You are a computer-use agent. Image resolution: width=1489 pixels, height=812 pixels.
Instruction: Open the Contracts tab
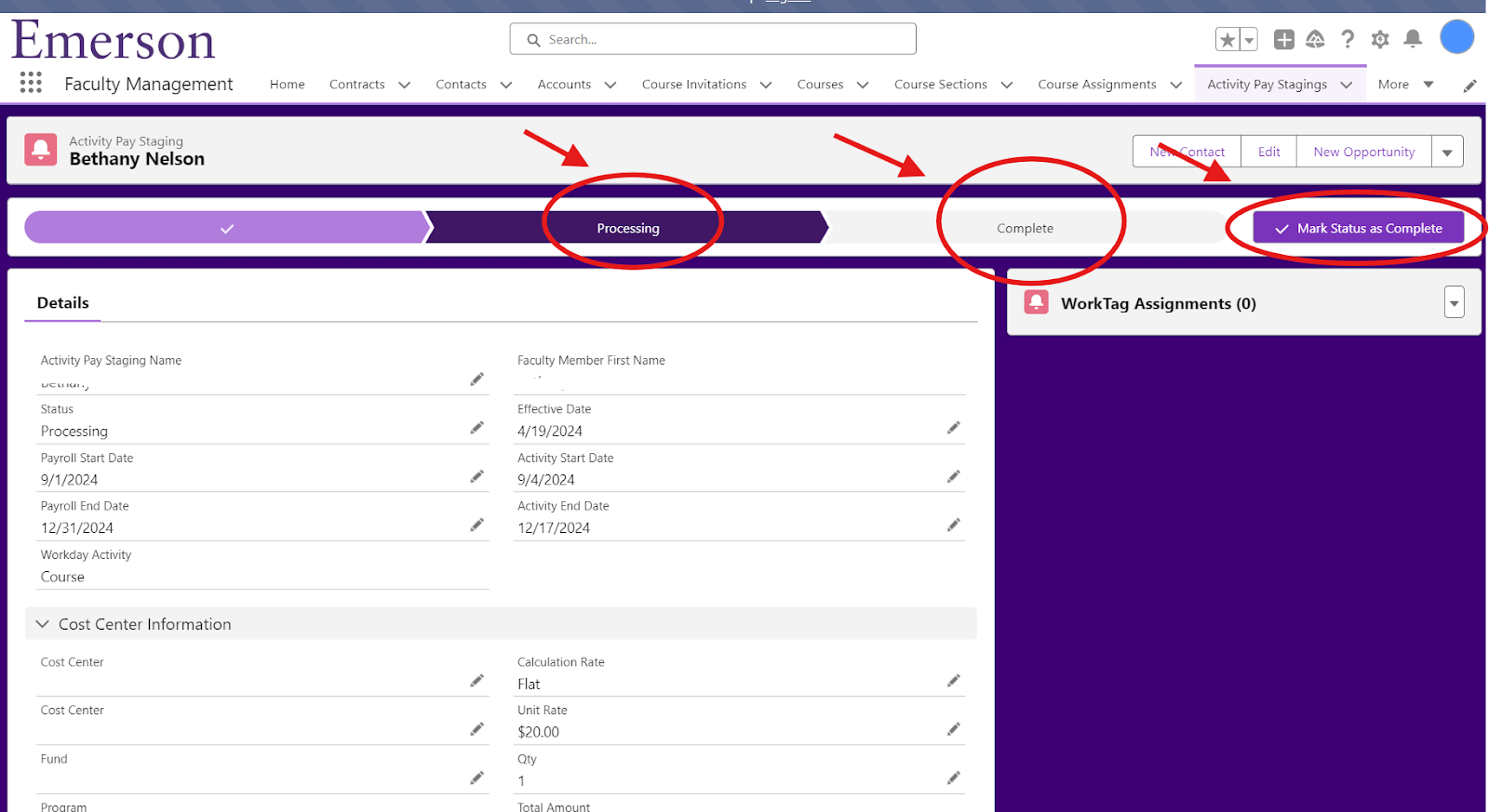[x=356, y=84]
